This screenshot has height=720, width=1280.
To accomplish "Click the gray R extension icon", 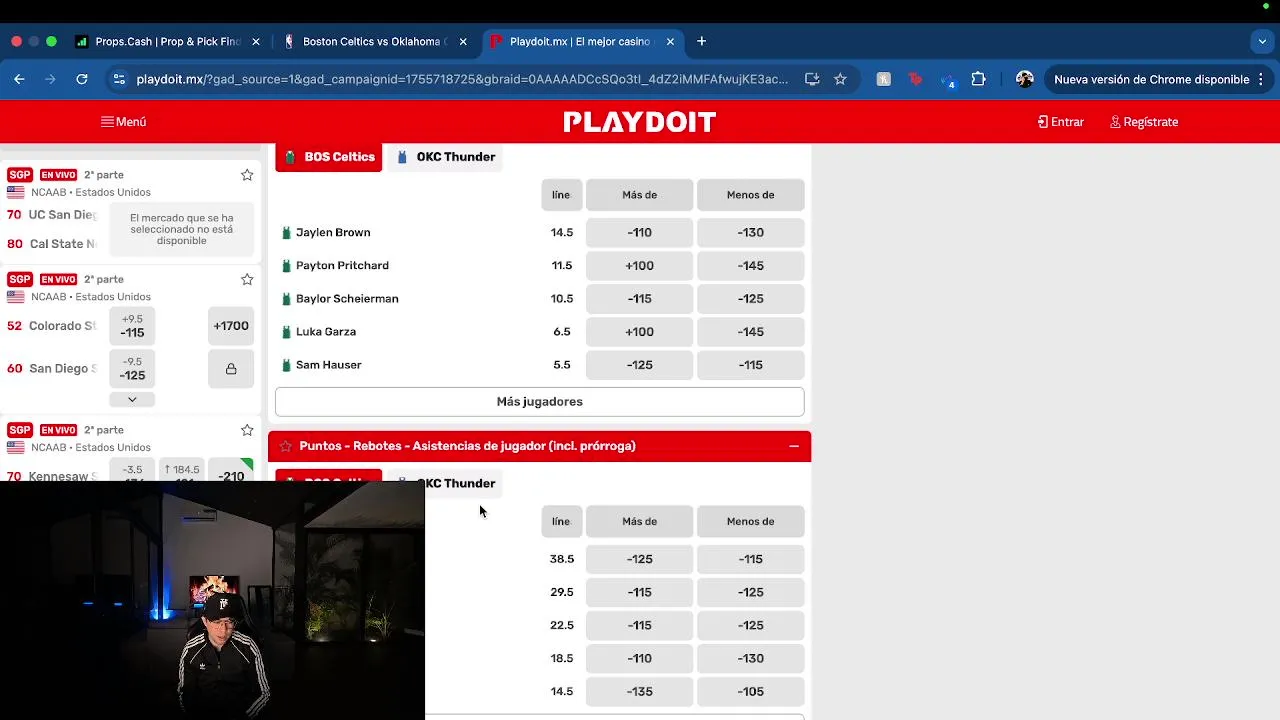I will tap(883, 79).
